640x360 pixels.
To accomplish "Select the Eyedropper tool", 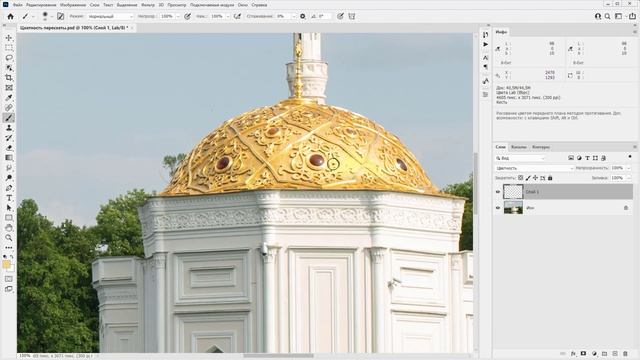I will coord(9,98).
